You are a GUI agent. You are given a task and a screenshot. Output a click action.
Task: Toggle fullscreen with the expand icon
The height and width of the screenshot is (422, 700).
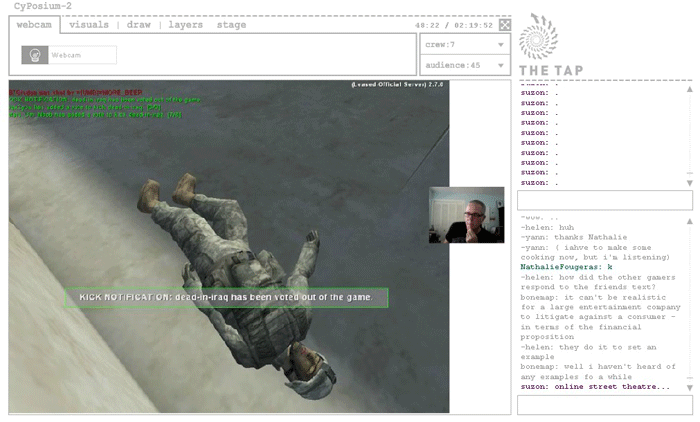tap(505, 25)
